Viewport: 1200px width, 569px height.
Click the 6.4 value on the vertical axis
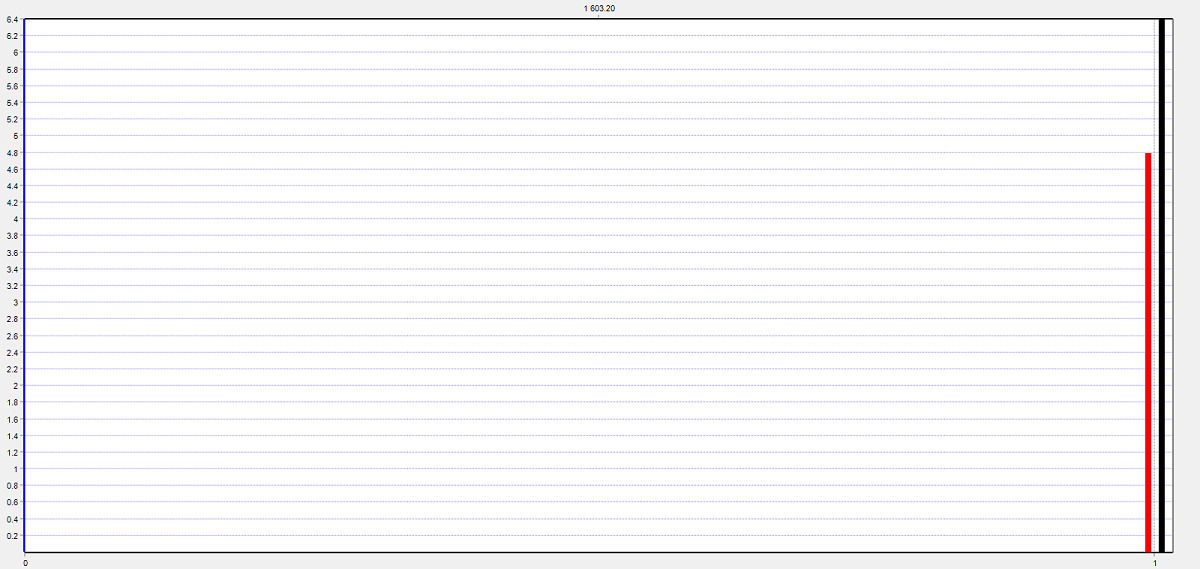coord(12,19)
